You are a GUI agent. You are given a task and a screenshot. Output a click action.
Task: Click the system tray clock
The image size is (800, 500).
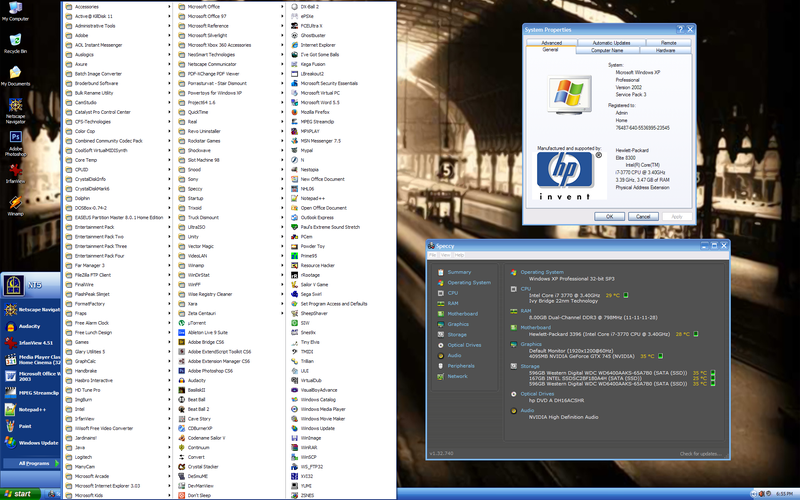coord(784,494)
